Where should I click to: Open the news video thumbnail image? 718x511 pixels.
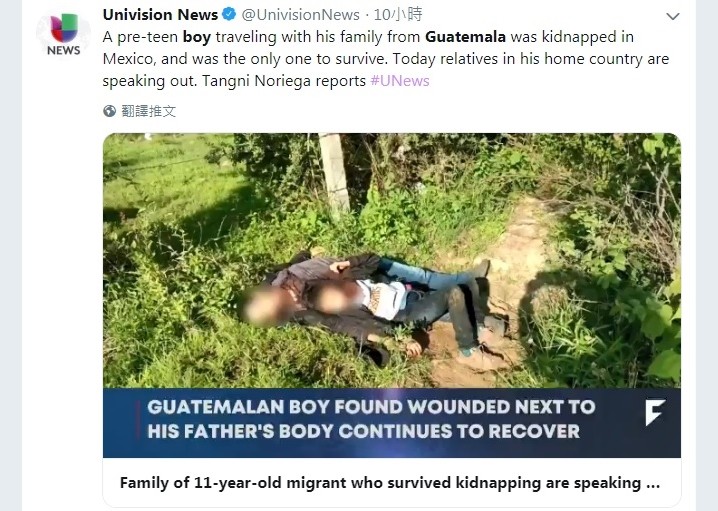(392, 261)
